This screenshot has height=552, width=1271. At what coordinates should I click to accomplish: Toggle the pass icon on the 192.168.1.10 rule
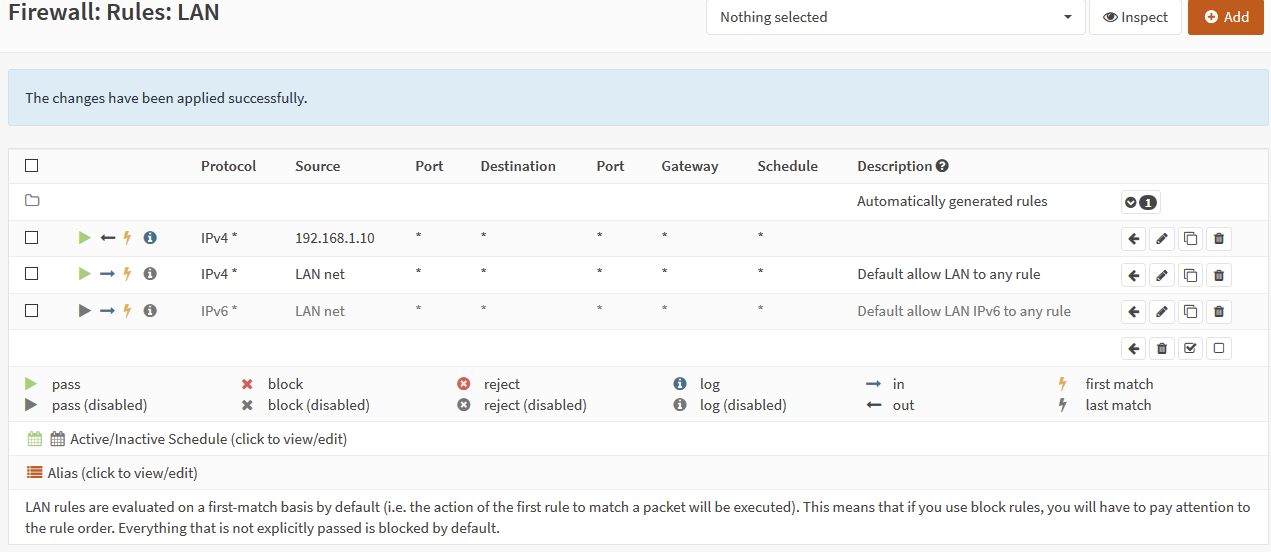click(x=85, y=238)
